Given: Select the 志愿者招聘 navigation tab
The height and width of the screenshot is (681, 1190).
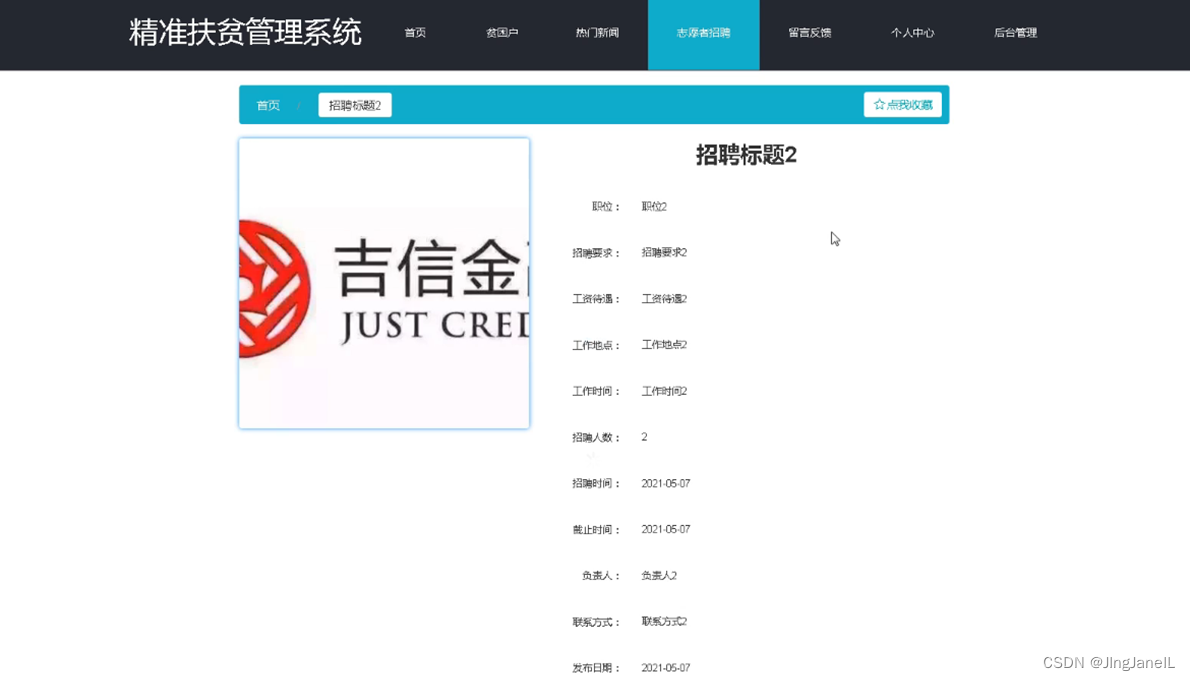Looking at the screenshot, I should [704, 34].
